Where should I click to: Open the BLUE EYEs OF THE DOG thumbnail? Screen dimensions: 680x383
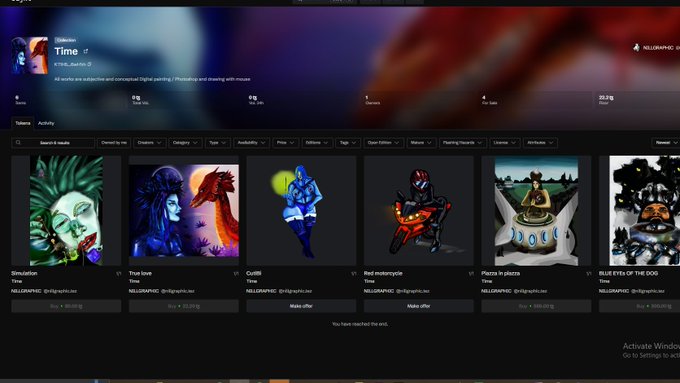[640, 211]
